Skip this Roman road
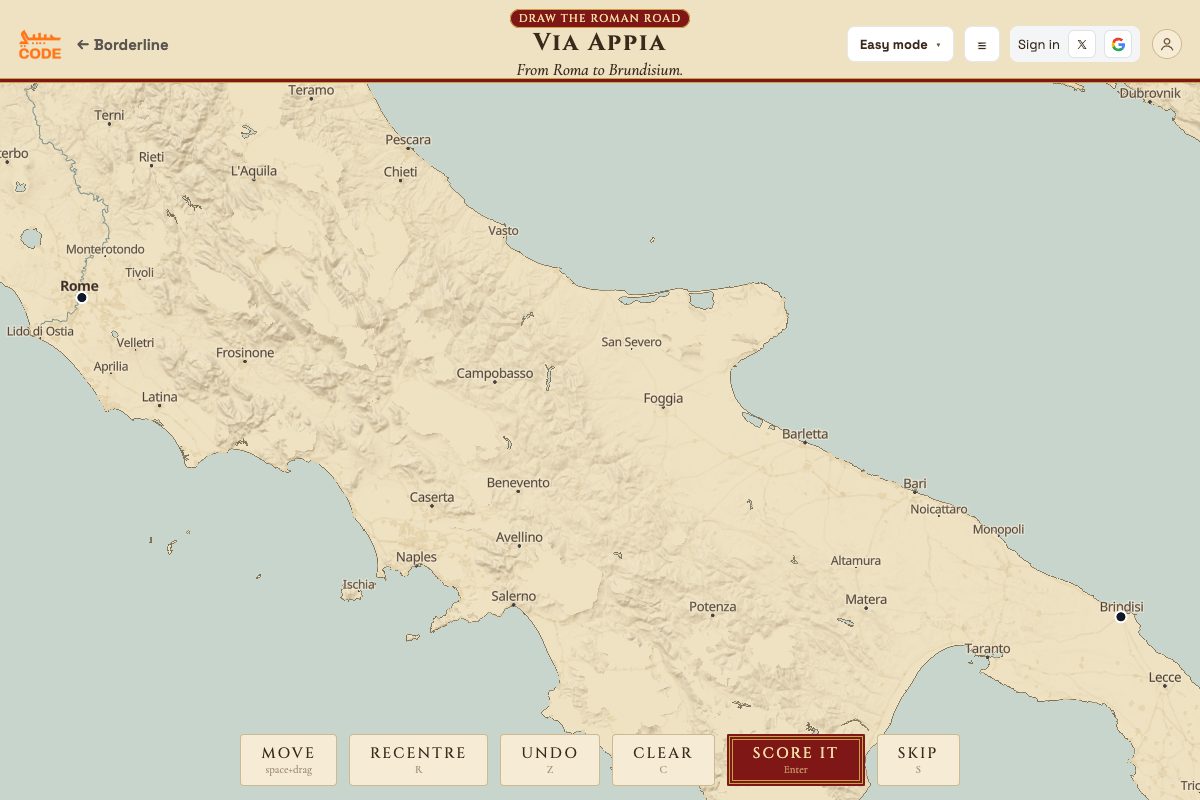Image resolution: width=1200 pixels, height=800 pixels. tap(918, 760)
